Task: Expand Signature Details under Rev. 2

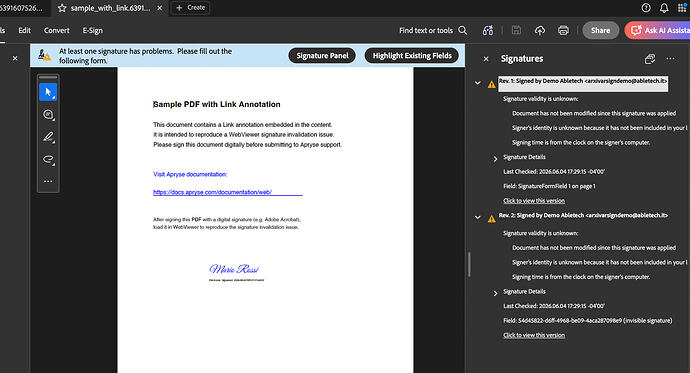Action: click(495, 293)
